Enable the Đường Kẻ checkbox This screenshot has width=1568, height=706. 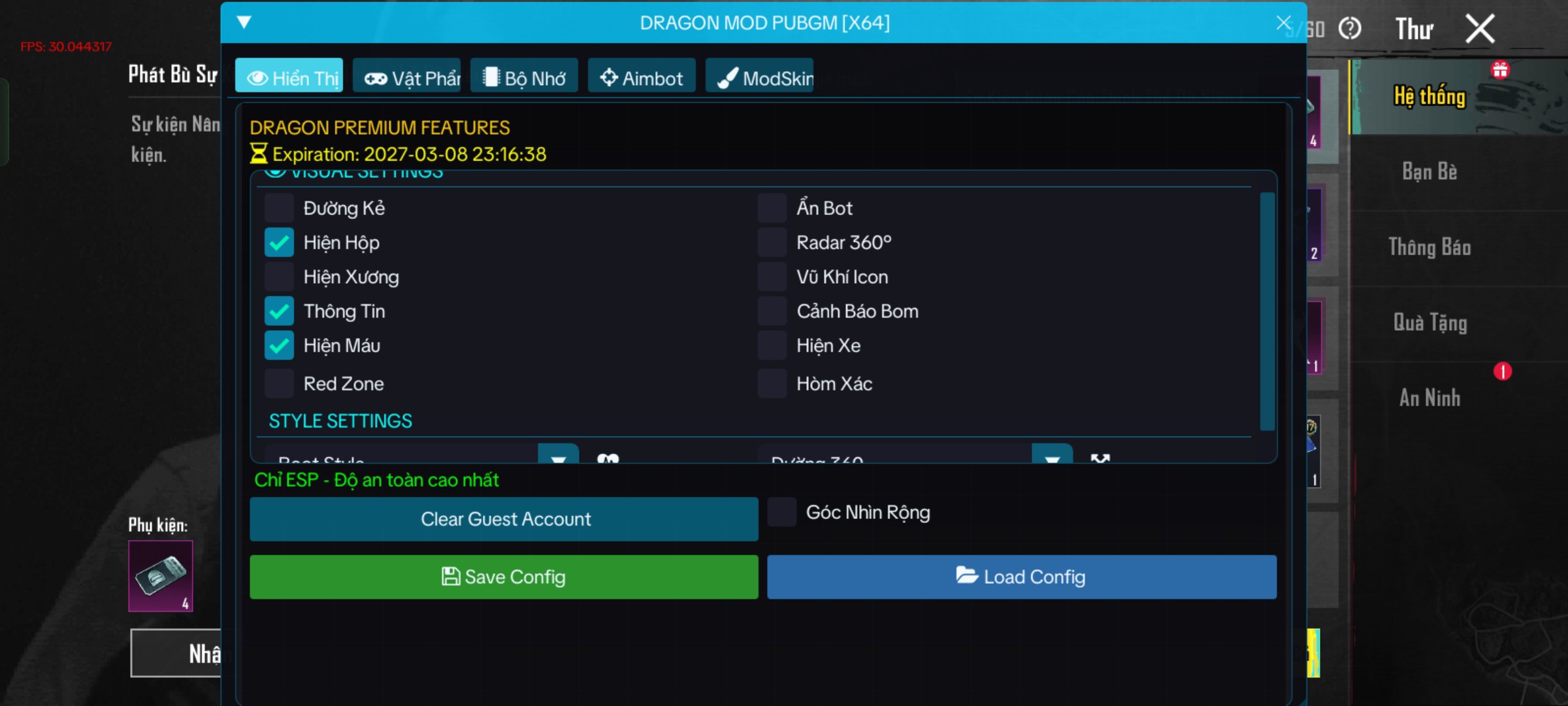coord(279,208)
